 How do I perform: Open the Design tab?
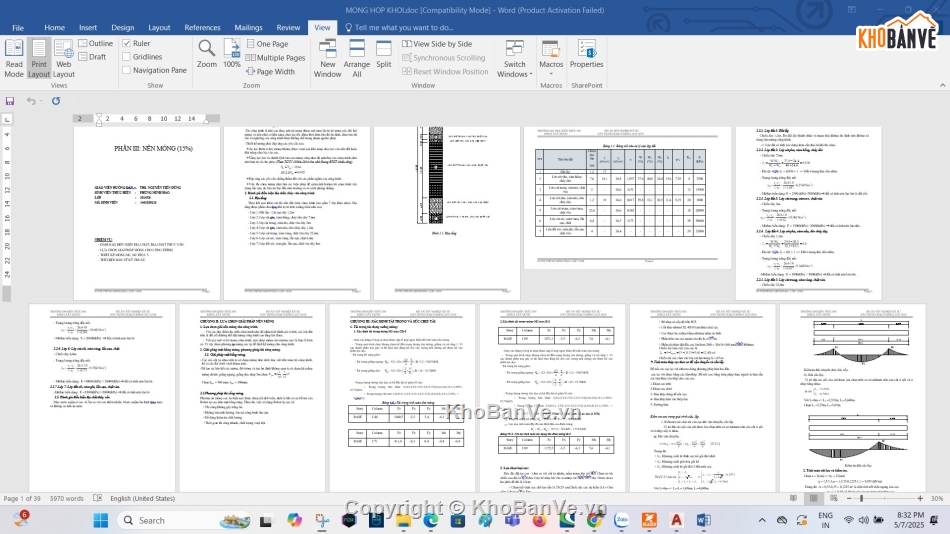click(x=122, y=27)
